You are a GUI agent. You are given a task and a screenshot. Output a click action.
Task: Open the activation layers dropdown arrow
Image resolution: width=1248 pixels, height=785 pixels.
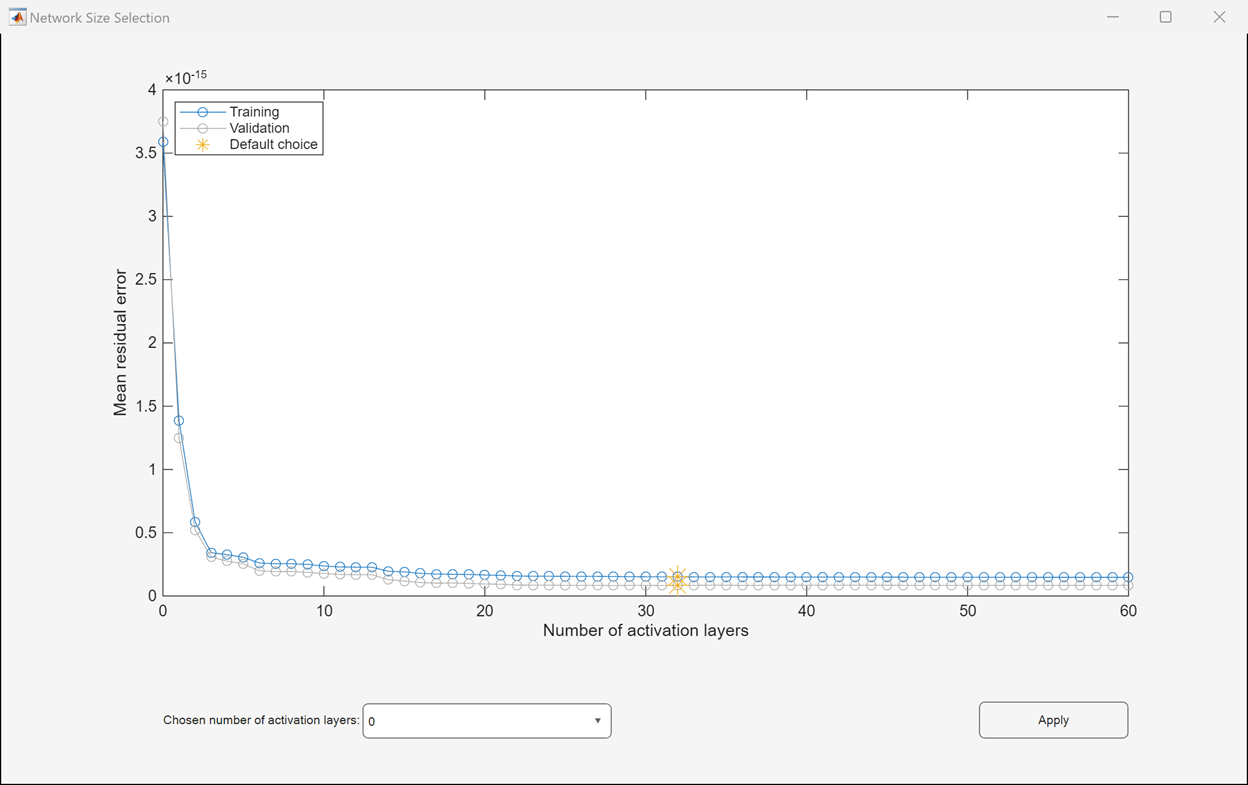tap(598, 721)
